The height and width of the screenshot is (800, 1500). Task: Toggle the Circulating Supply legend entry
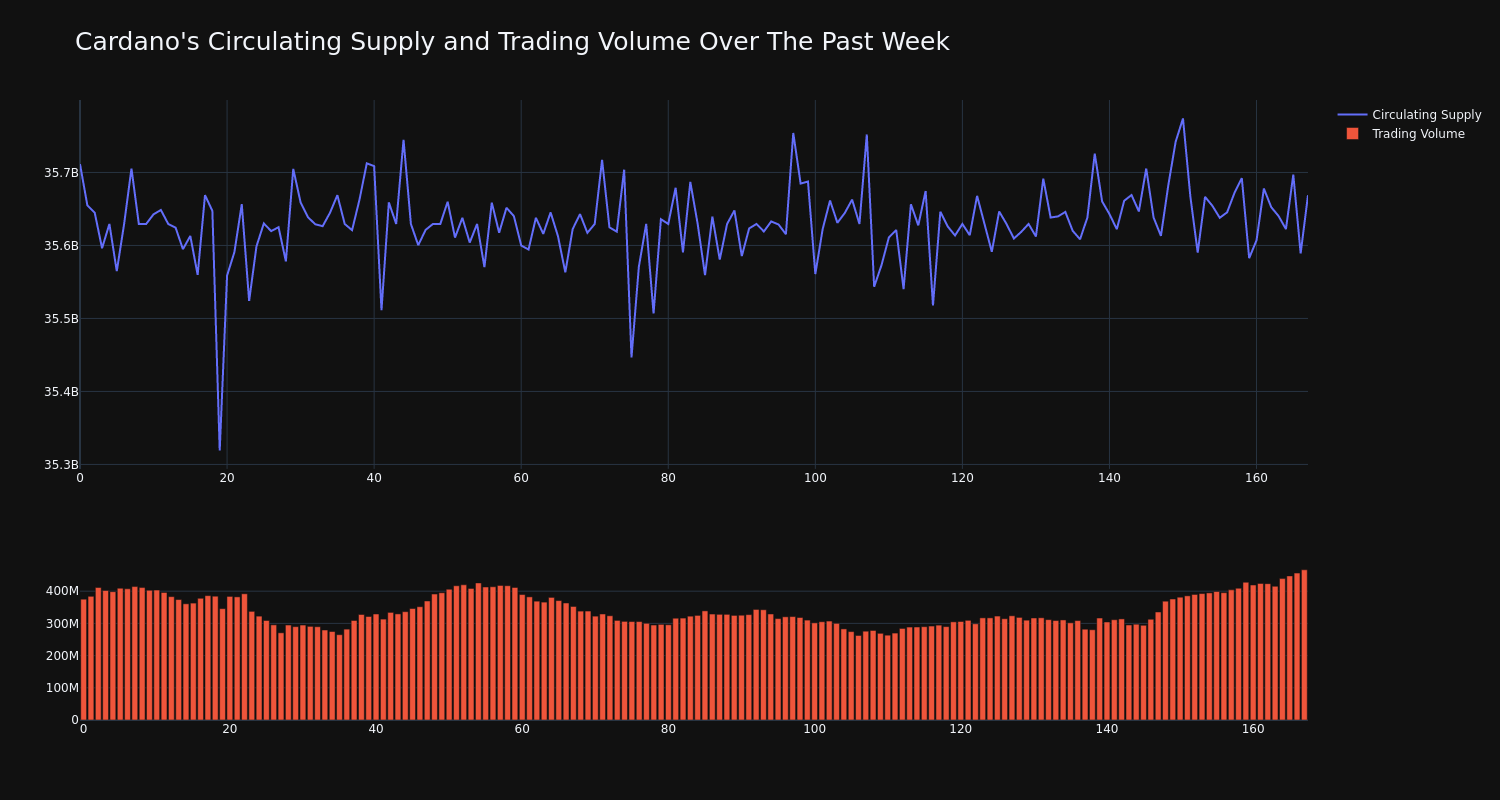(x=1409, y=115)
